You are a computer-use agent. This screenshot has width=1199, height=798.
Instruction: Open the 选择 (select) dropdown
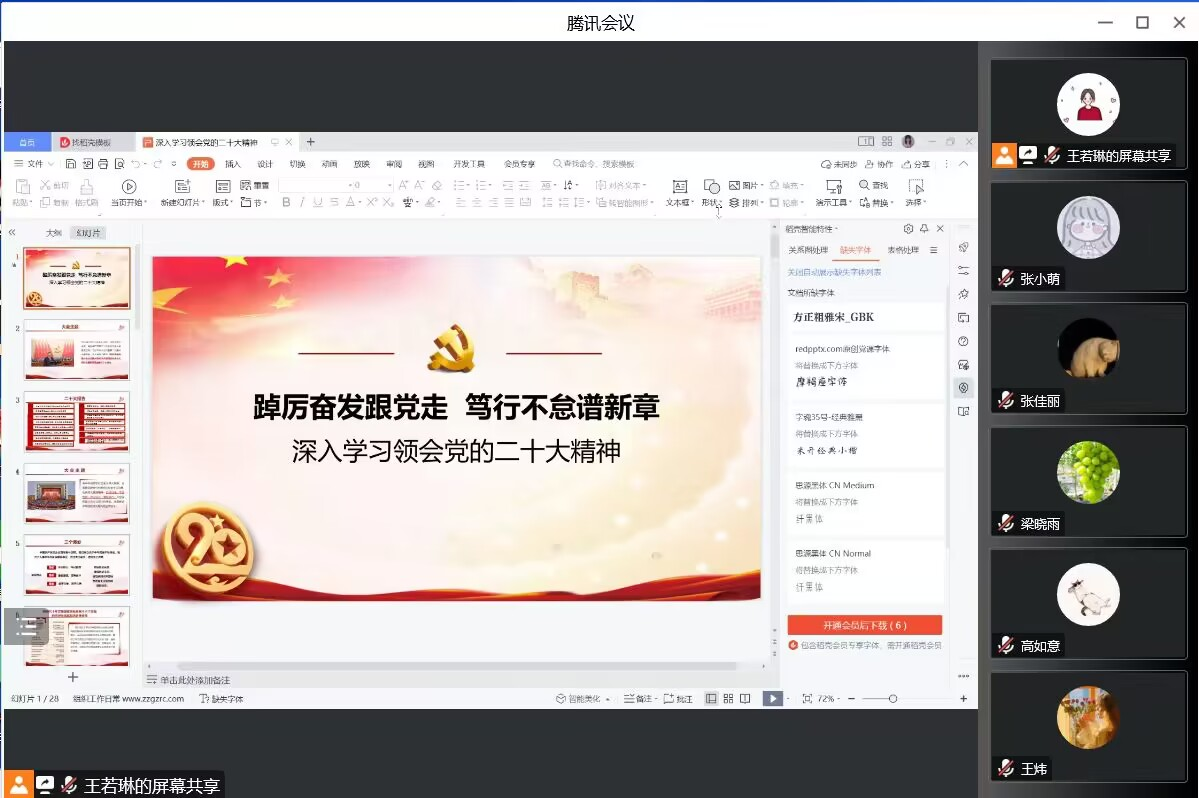915,203
